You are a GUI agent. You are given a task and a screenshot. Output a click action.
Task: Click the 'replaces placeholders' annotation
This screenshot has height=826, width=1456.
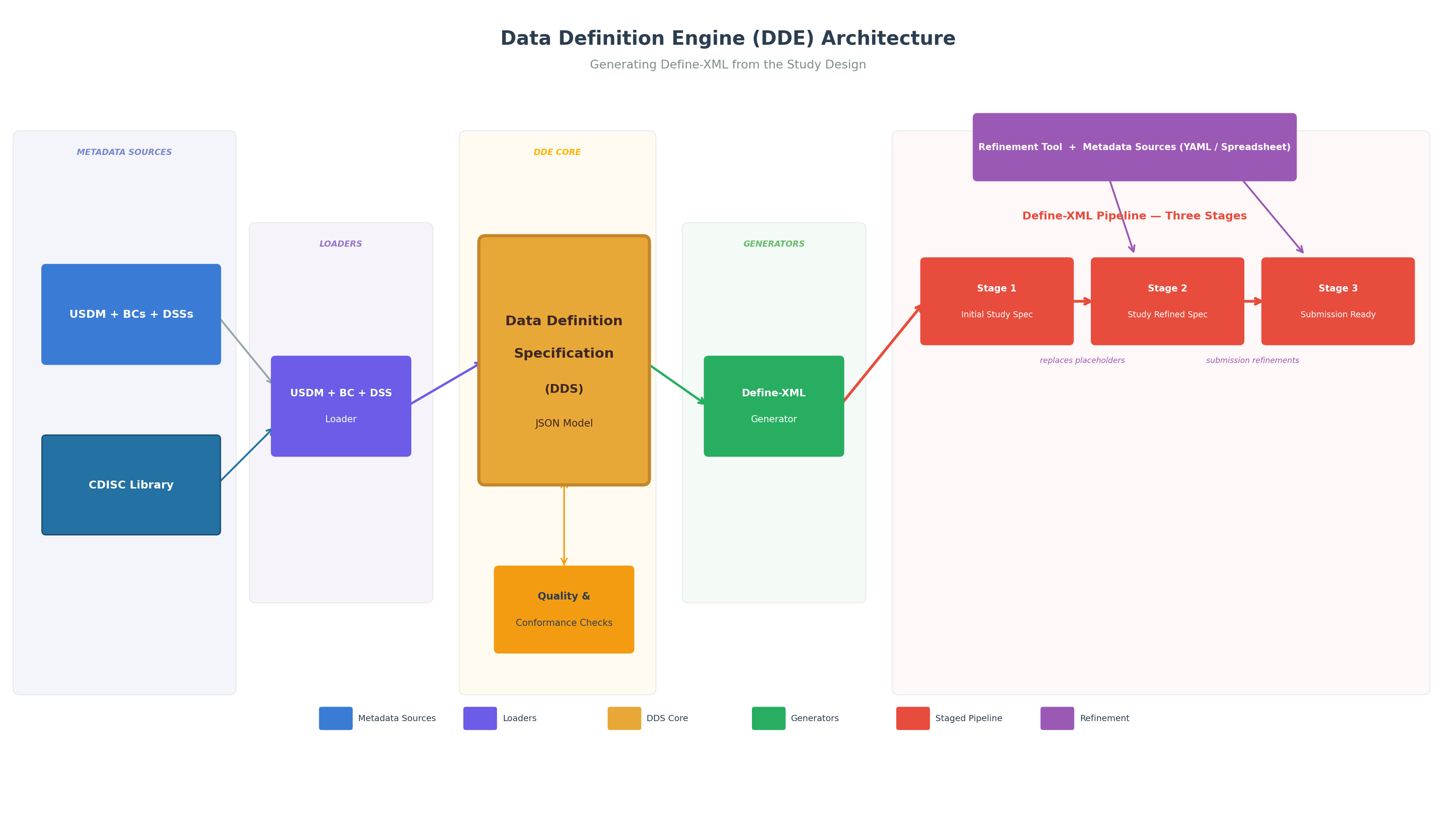[x=1082, y=360]
